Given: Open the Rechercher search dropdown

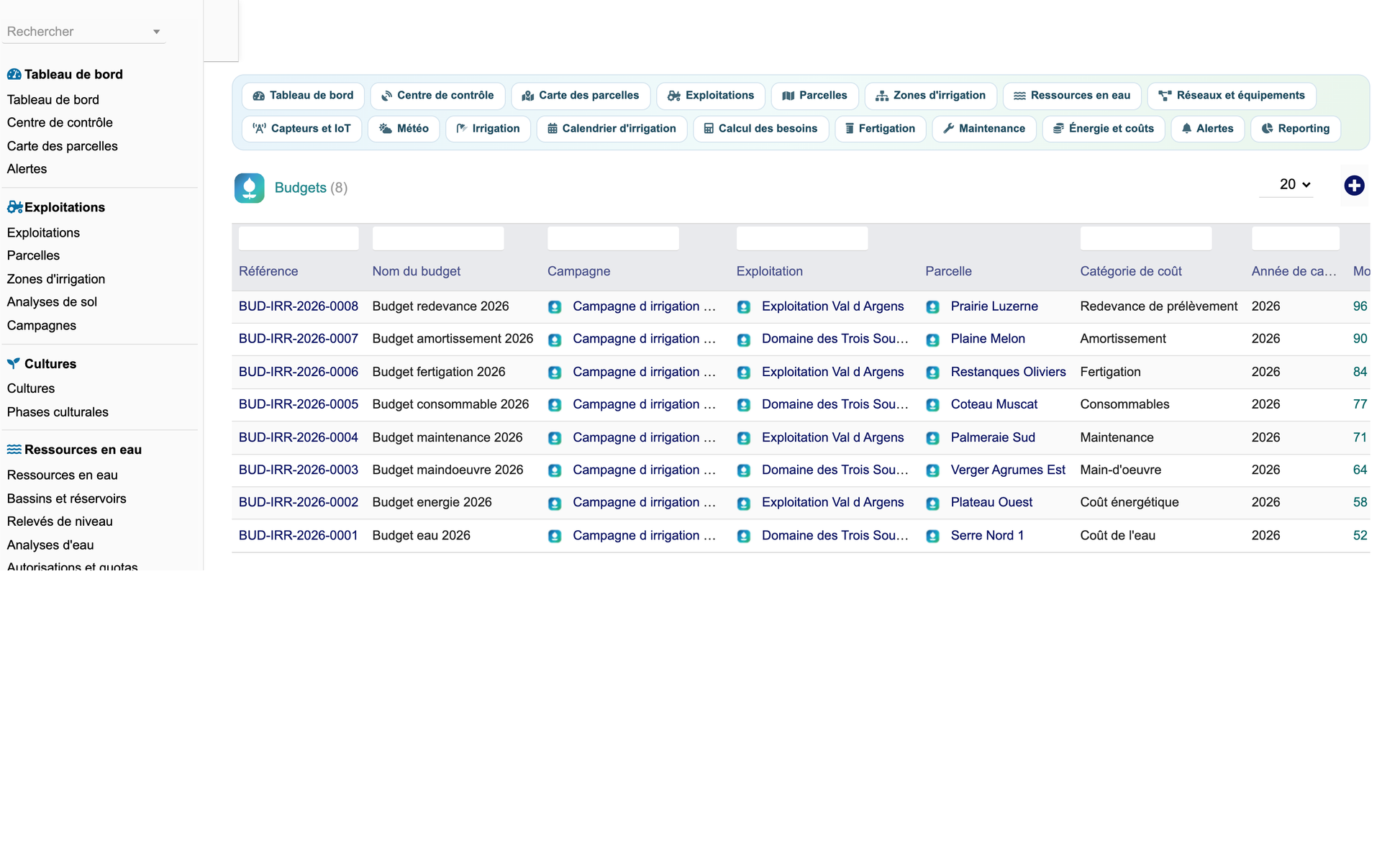Looking at the screenshot, I should (x=83, y=32).
